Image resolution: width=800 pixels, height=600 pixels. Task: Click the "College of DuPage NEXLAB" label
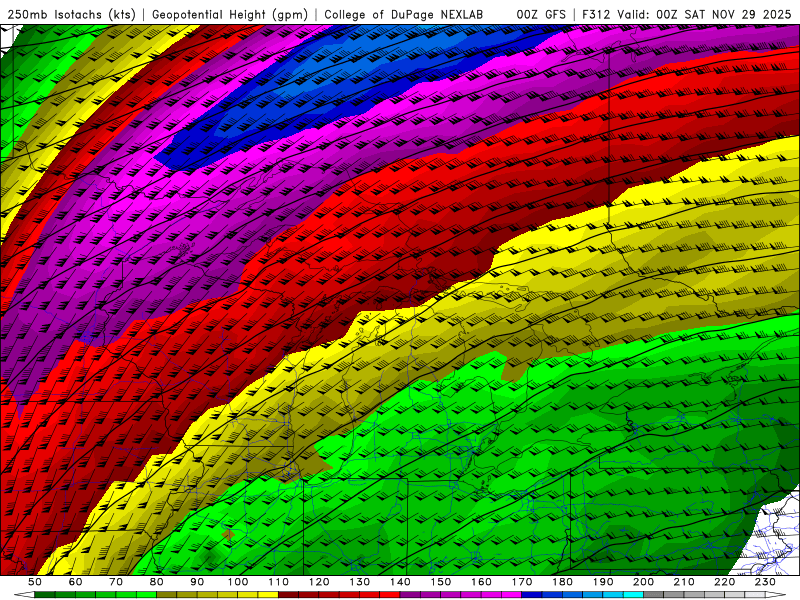click(x=403, y=15)
